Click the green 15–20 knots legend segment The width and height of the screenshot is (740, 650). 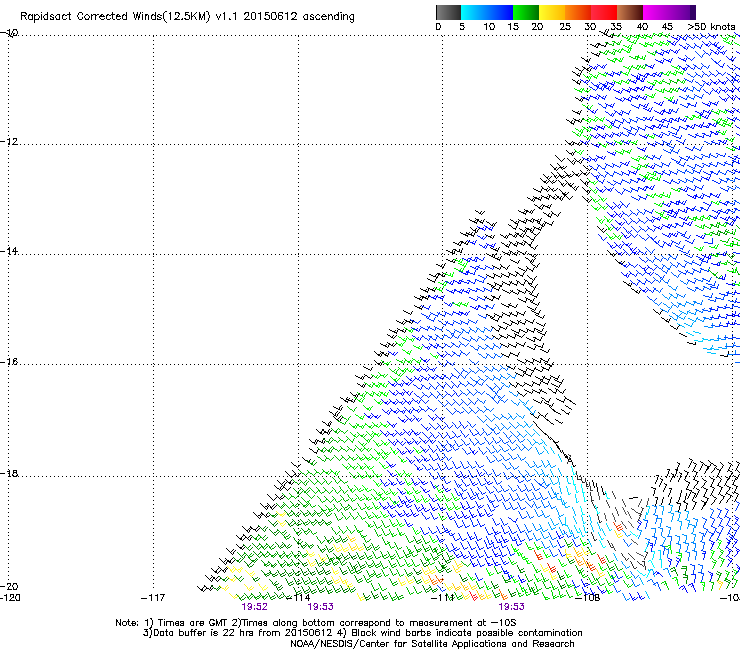(526, 12)
